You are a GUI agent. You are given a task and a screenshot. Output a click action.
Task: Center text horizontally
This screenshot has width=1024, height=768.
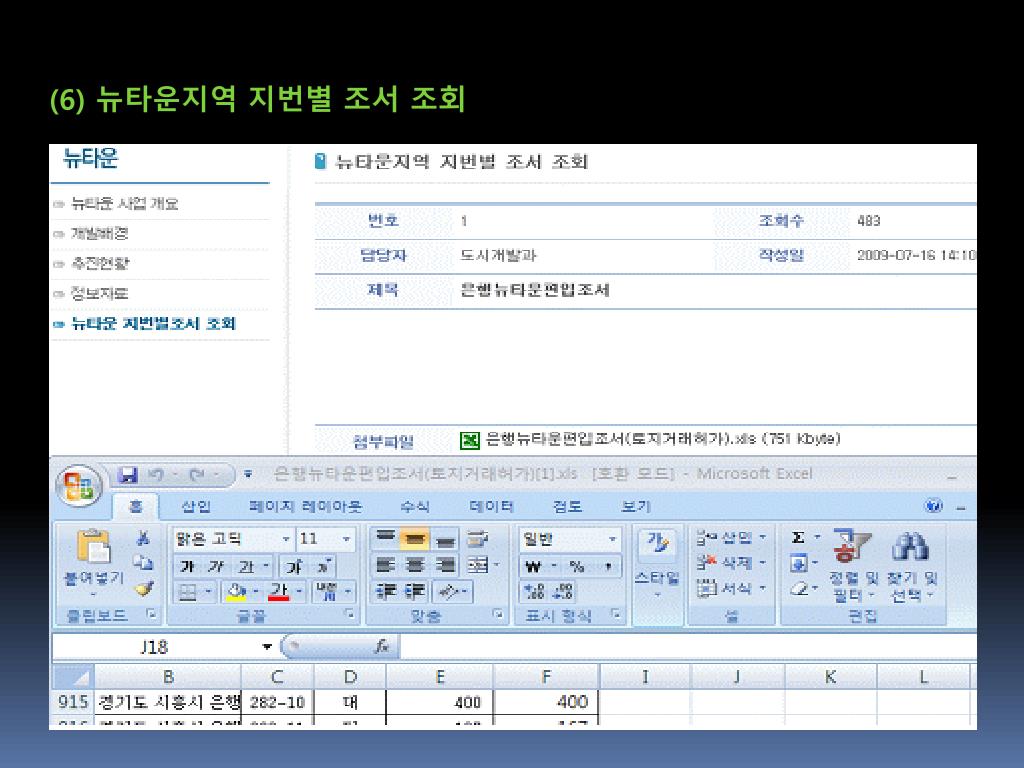[x=415, y=565]
